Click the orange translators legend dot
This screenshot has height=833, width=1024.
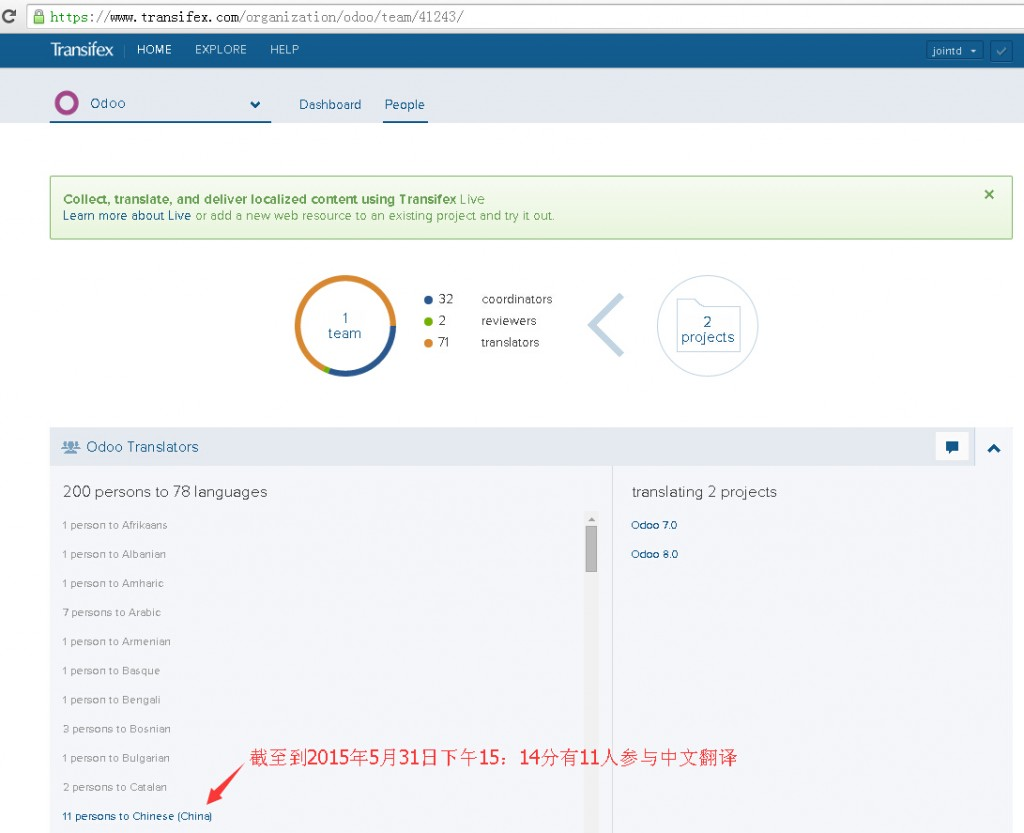[x=428, y=343]
